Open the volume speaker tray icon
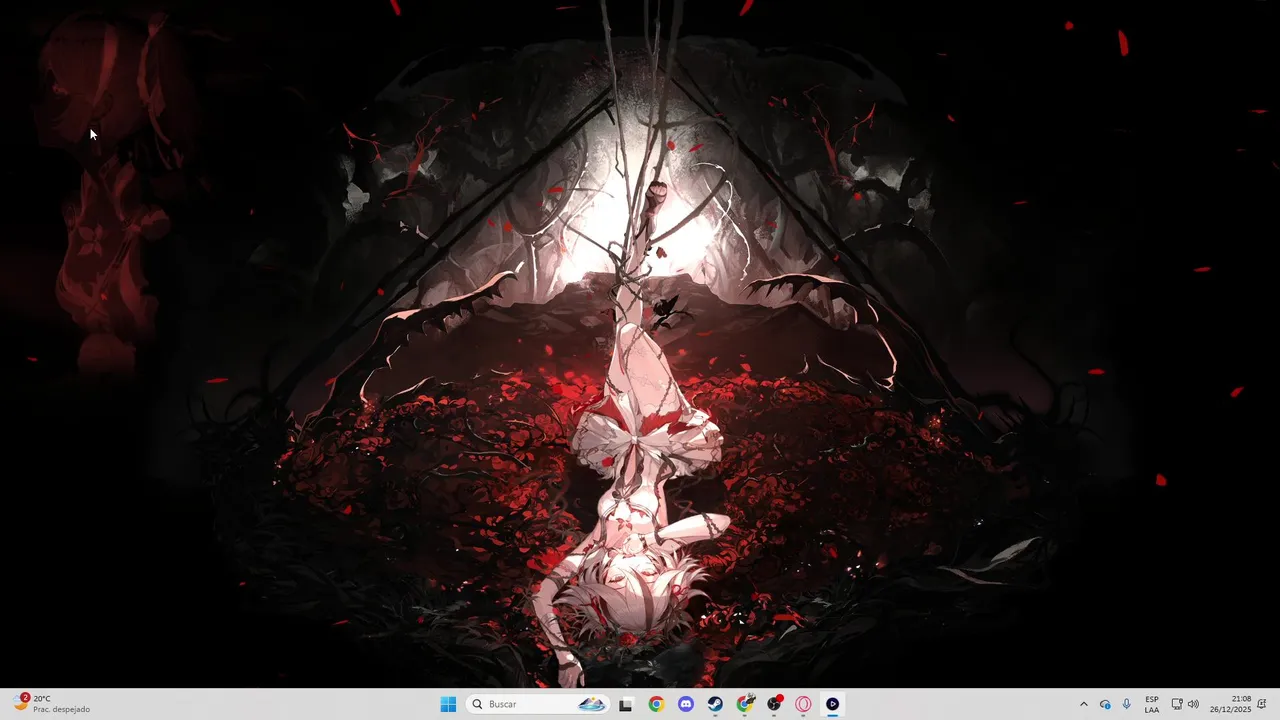The width and height of the screenshot is (1280, 720). (1193, 704)
